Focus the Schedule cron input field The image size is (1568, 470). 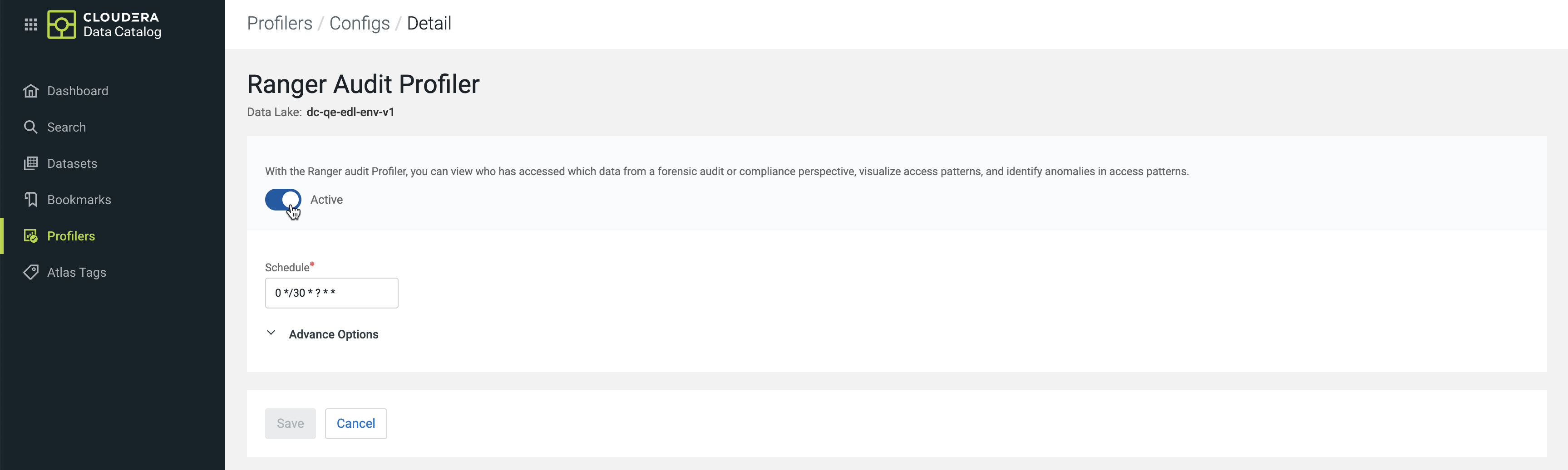click(331, 293)
